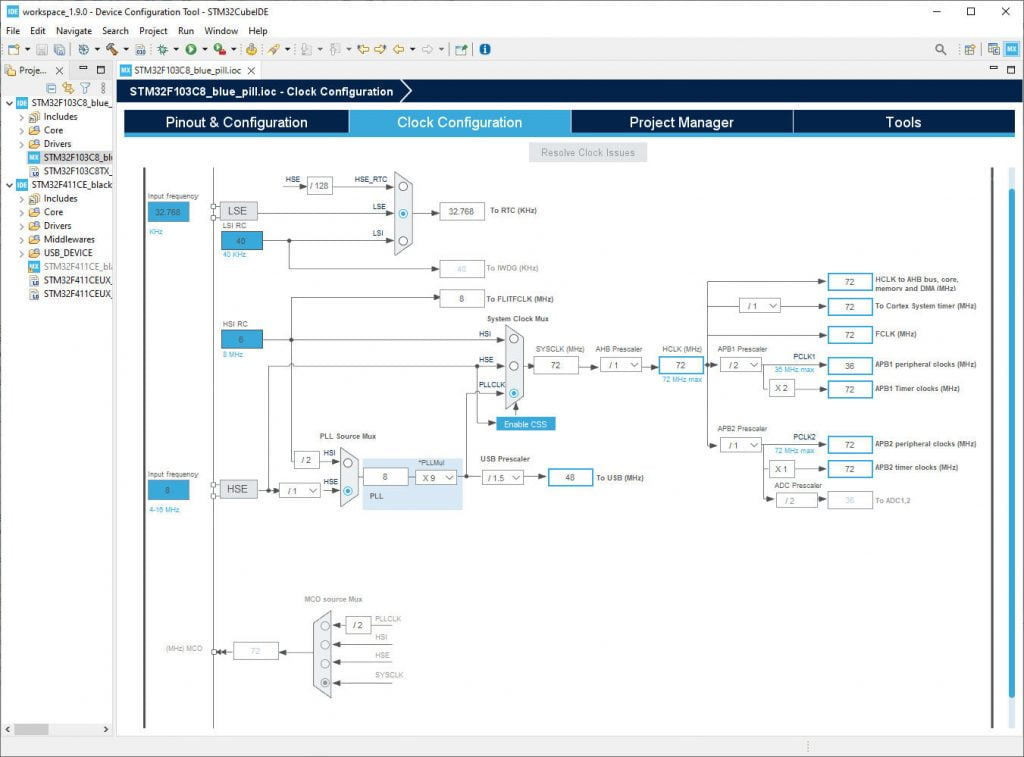The width and height of the screenshot is (1024, 757).
Task: Click the Enable CSS button
Action: pos(526,424)
